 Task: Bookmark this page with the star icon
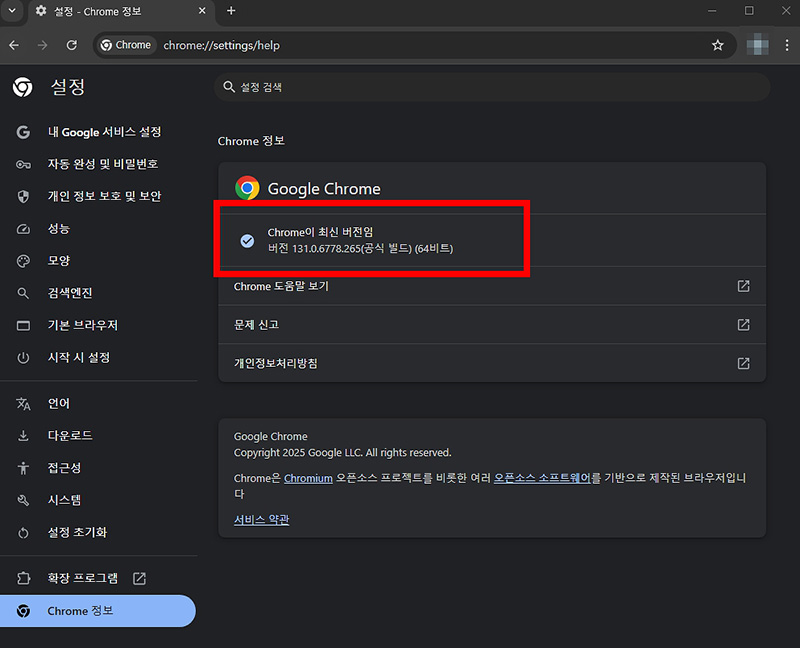tap(717, 45)
